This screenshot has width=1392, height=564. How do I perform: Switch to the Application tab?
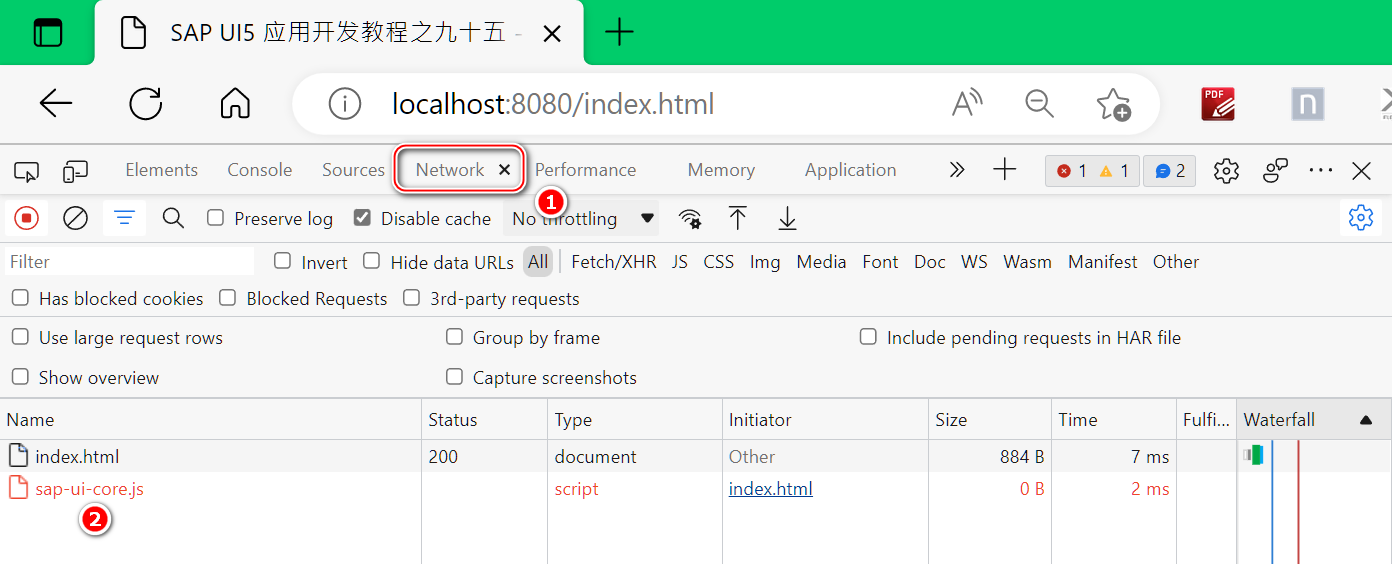850,170
